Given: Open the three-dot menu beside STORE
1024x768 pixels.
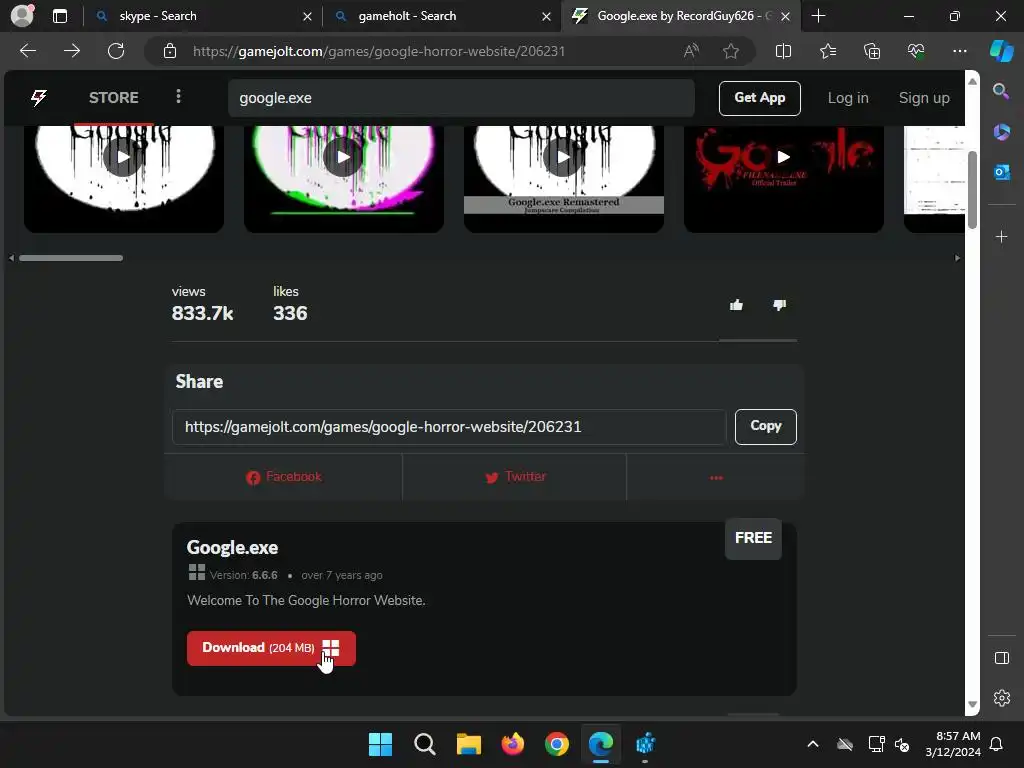Looking at the screenshot, I should click(x=178, y=97).
